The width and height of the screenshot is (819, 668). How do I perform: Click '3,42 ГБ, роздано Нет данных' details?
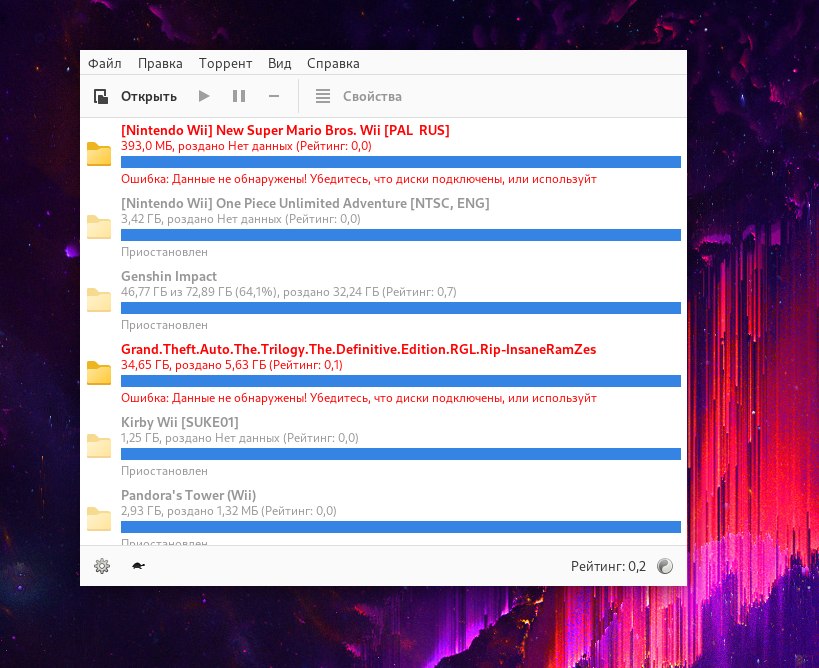point(241,219)
